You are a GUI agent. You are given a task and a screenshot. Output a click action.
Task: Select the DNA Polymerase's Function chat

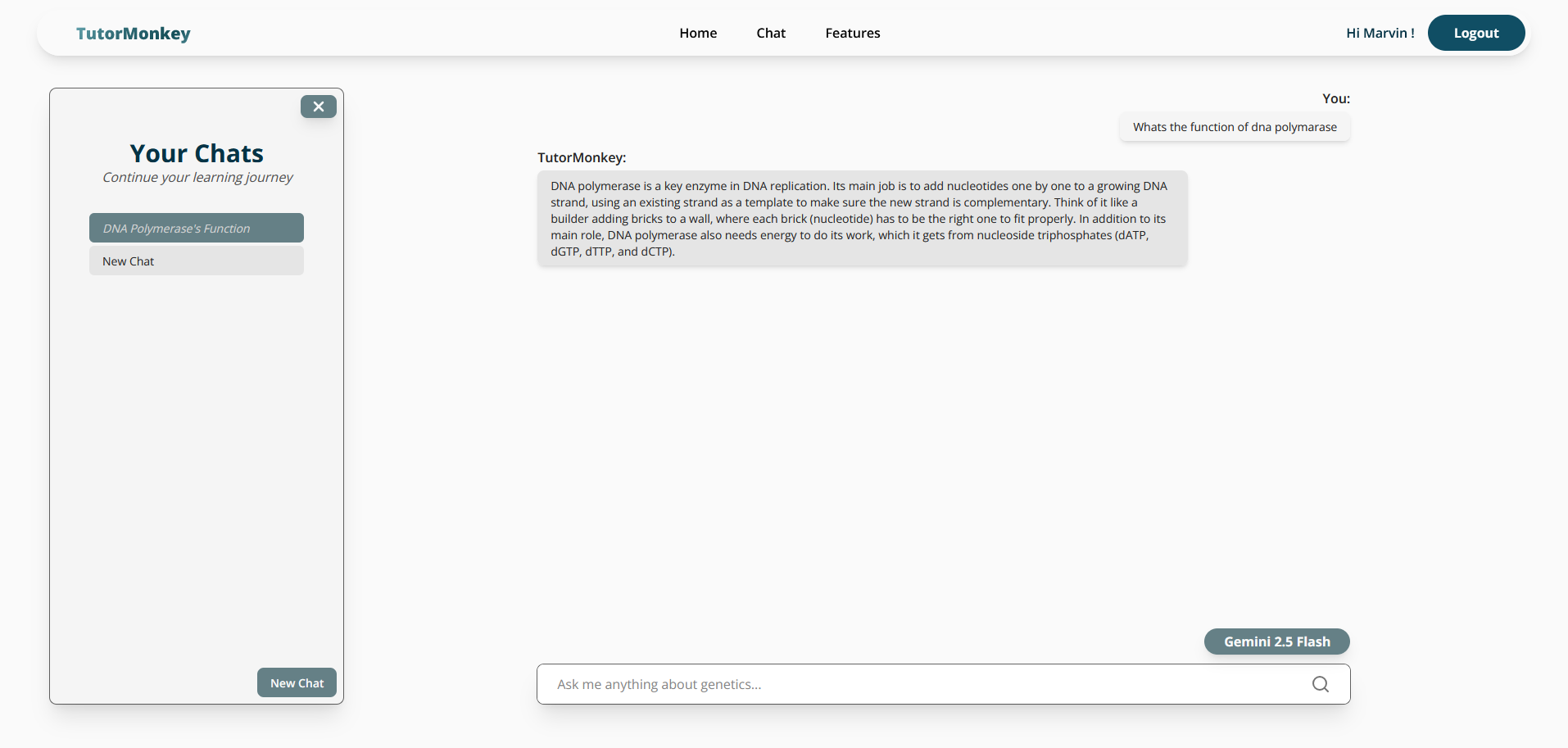[196, 228]
